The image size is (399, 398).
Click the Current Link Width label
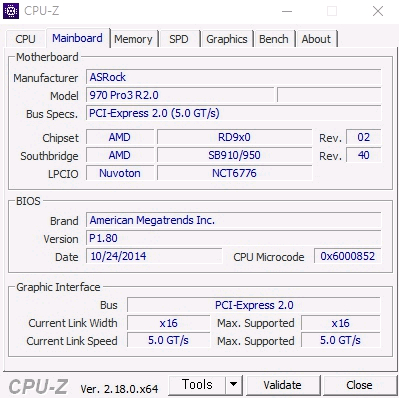(x=73, y=323)
